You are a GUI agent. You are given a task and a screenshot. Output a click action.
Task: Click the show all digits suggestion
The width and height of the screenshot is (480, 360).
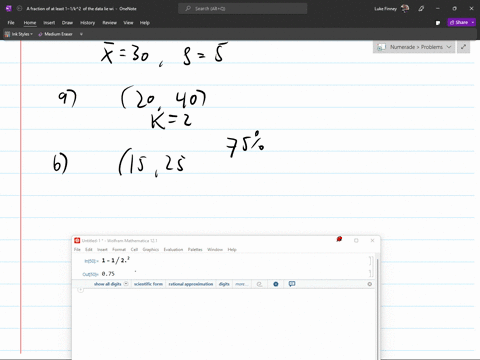tap(107, 284)
